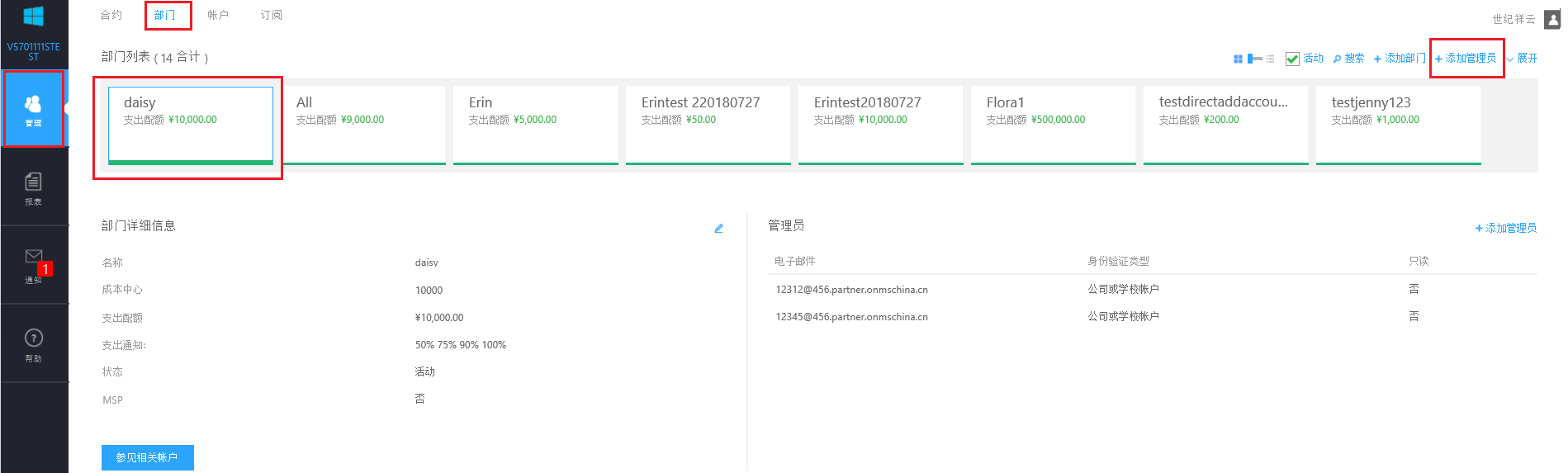Click 参见相关帐户 button
This screenshot has height=473, width=1568.
pos(147,457)
